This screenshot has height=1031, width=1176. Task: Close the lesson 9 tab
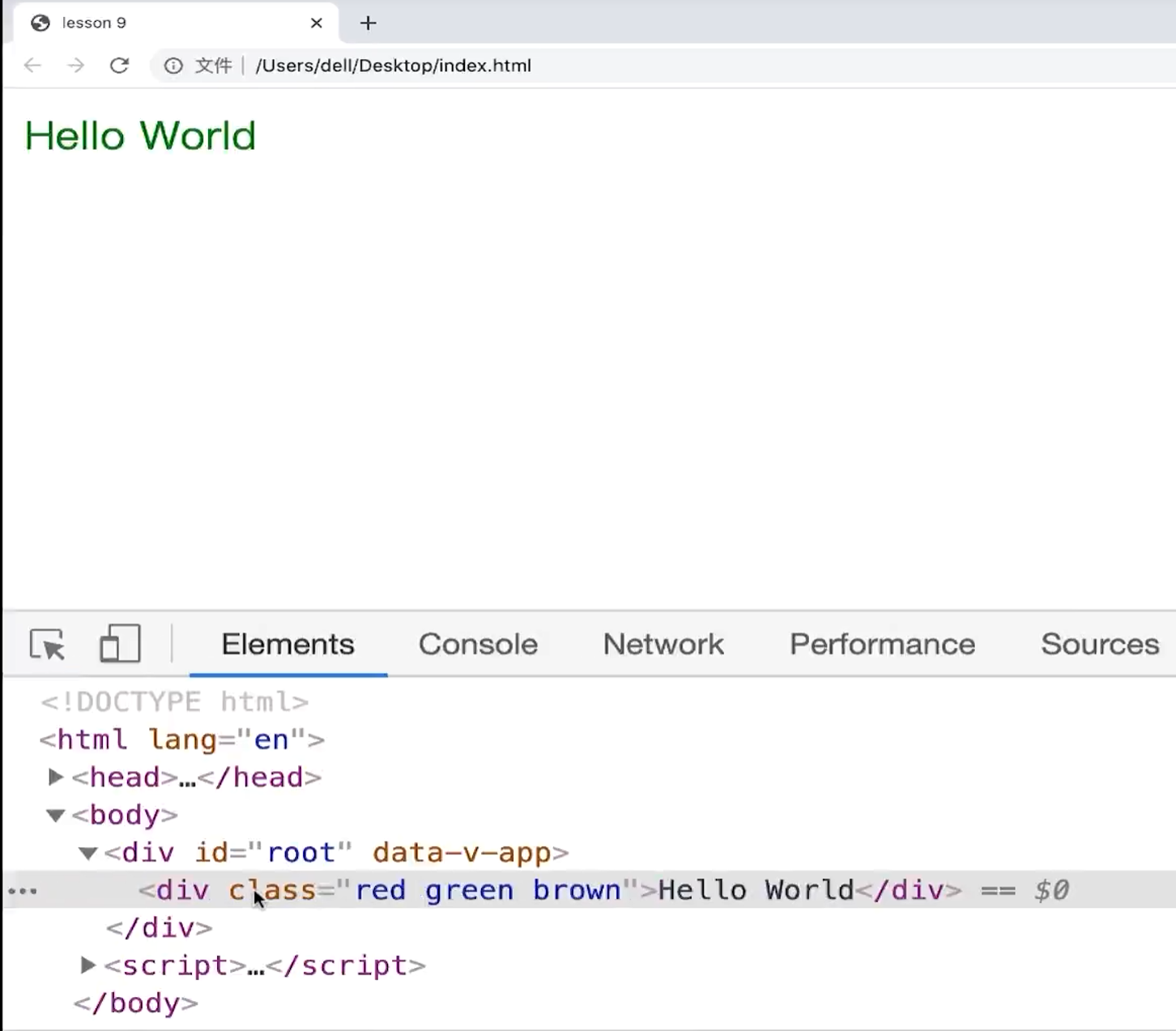tap(317, 23)
